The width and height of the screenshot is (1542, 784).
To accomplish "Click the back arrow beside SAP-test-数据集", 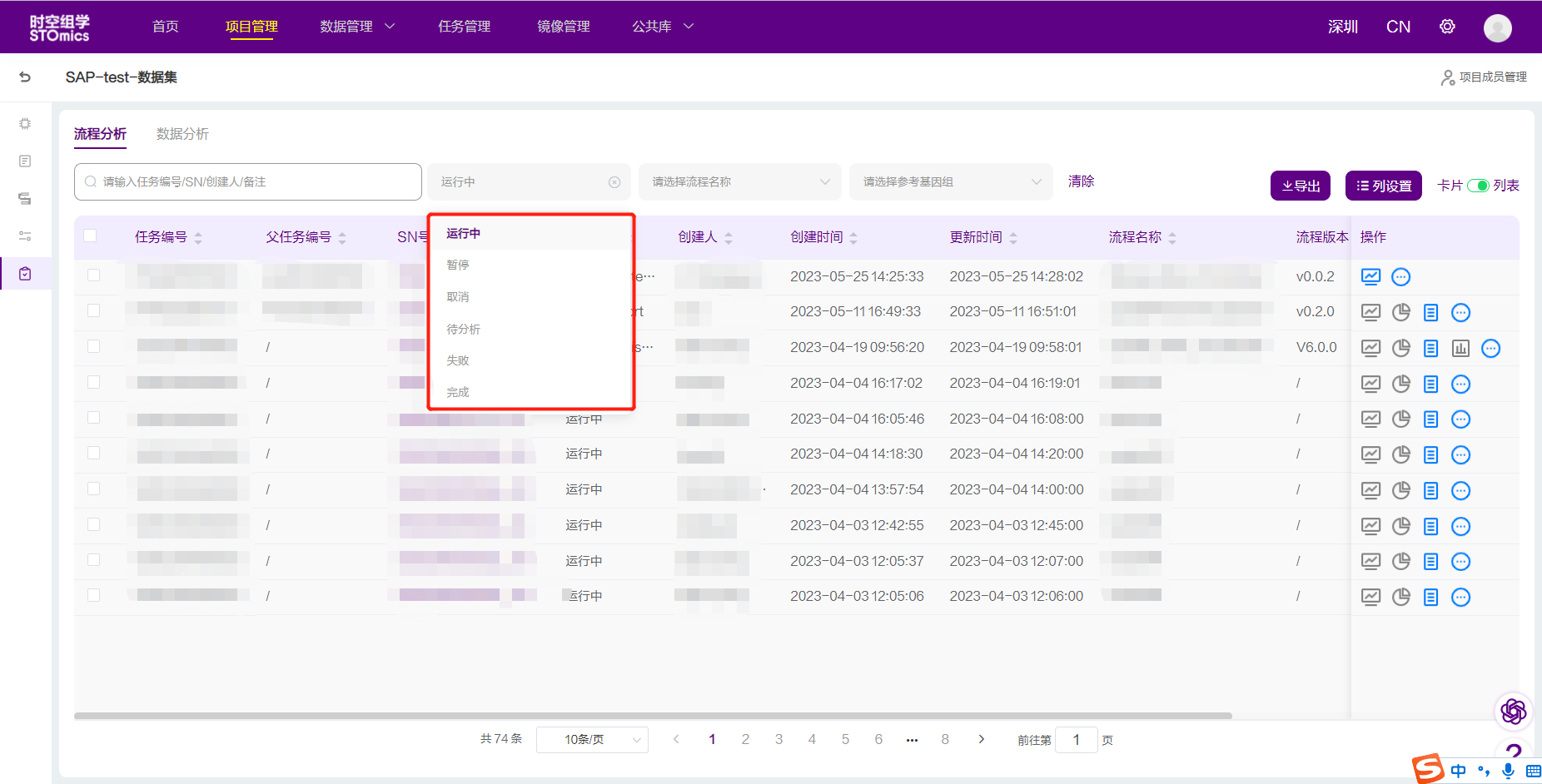I will [x=25, y=77].
